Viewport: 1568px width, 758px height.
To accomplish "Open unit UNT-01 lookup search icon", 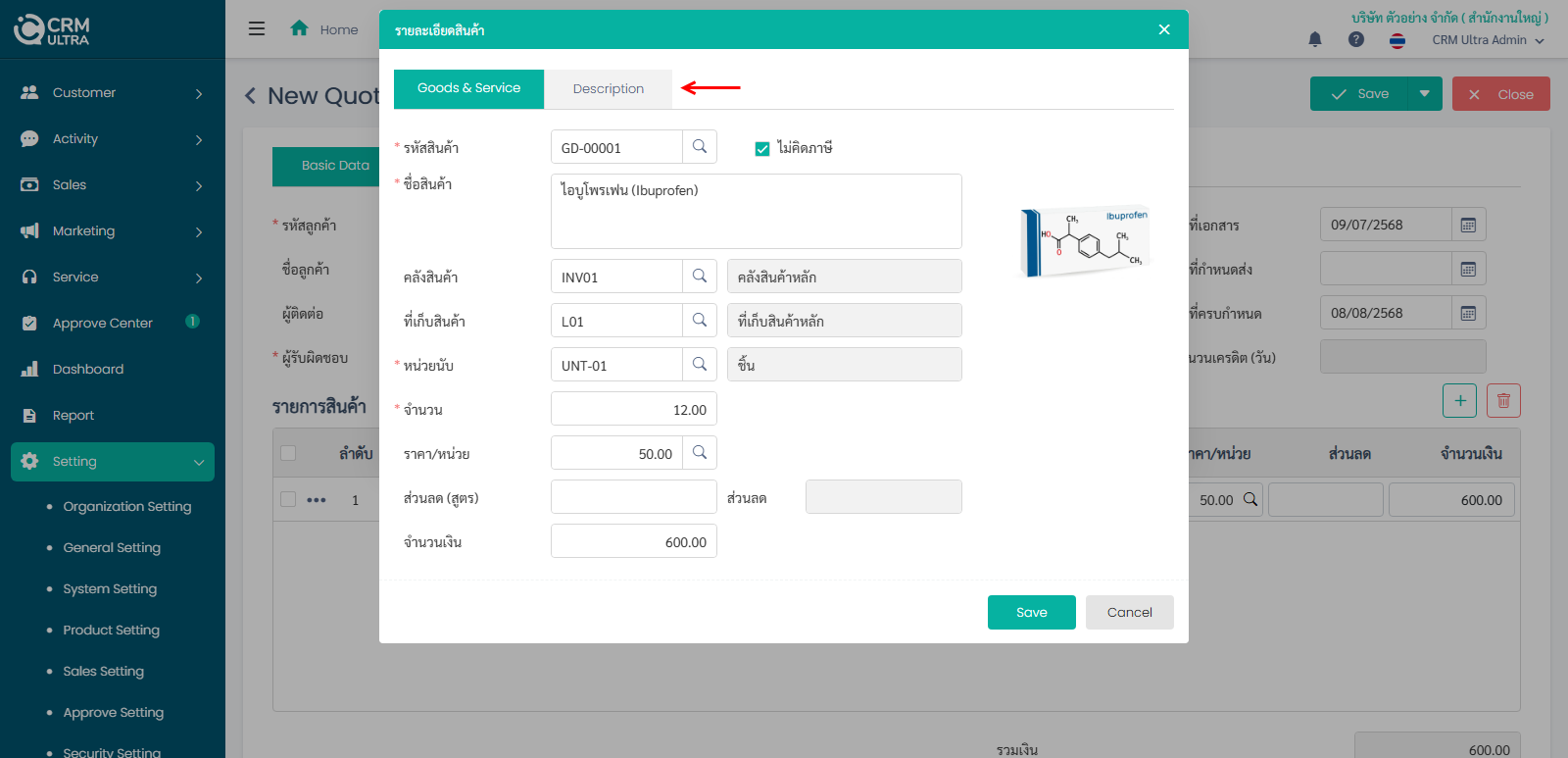I will coord(700,365).
